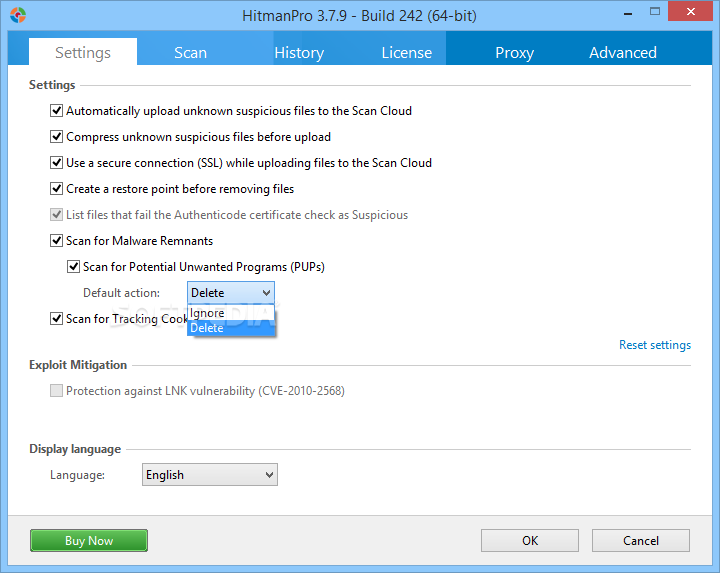Click the Cancel button
The image size is (720, 573).
coord(641,540)
